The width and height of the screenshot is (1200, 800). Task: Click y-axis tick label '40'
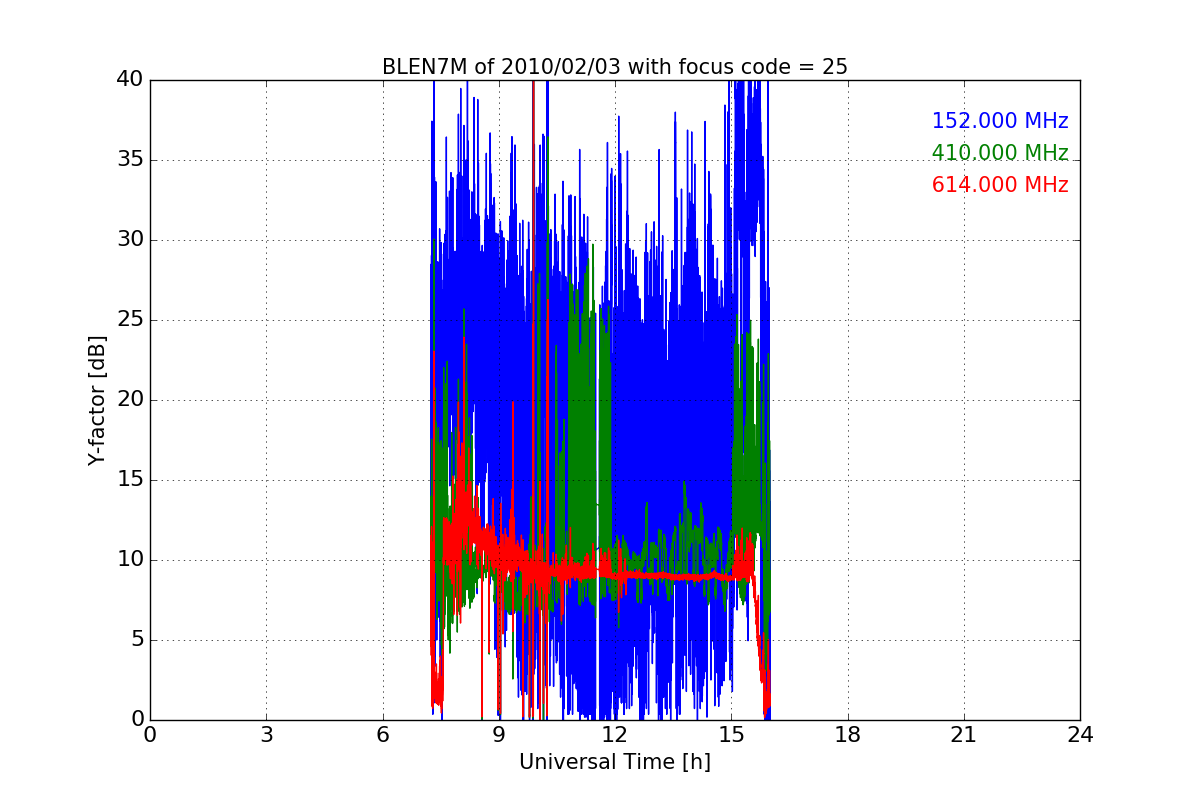tap(131, 80)
